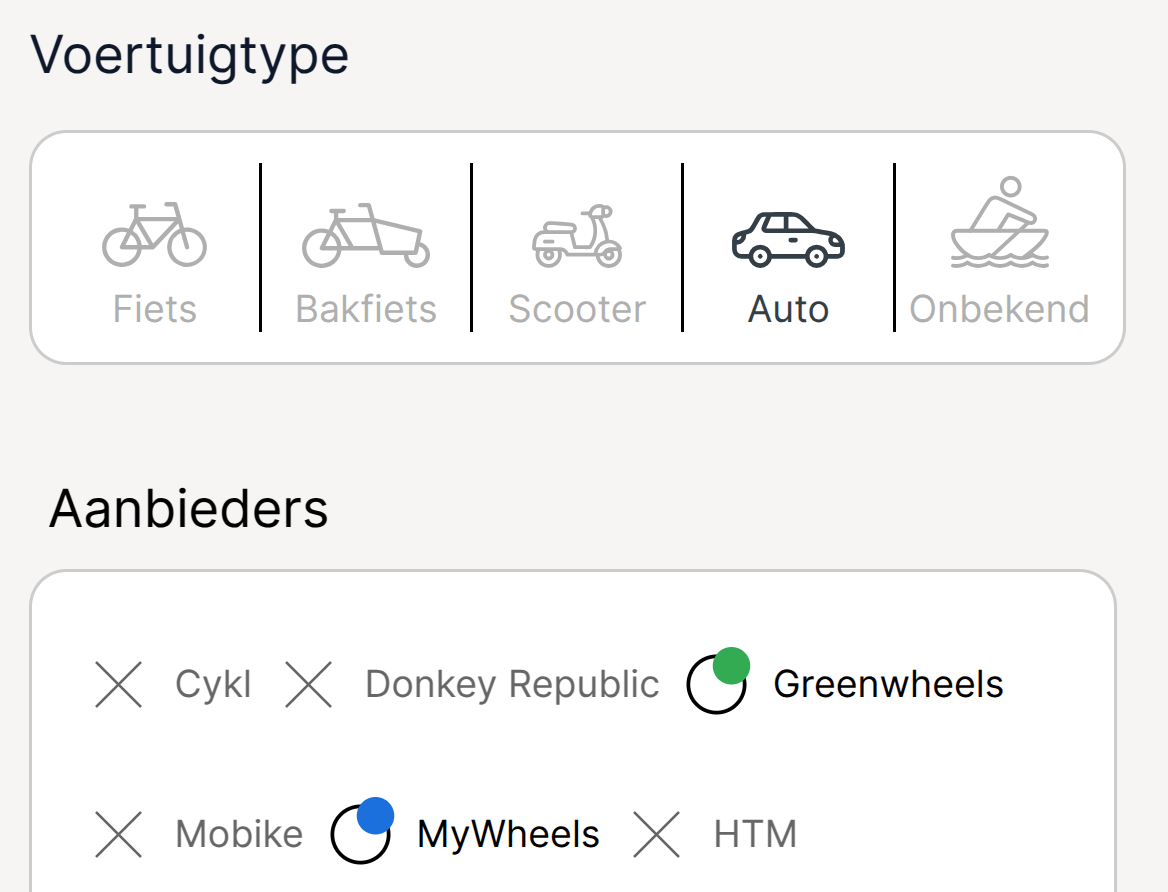Disable the Greenwheels provider toggle

click(718, 681)
